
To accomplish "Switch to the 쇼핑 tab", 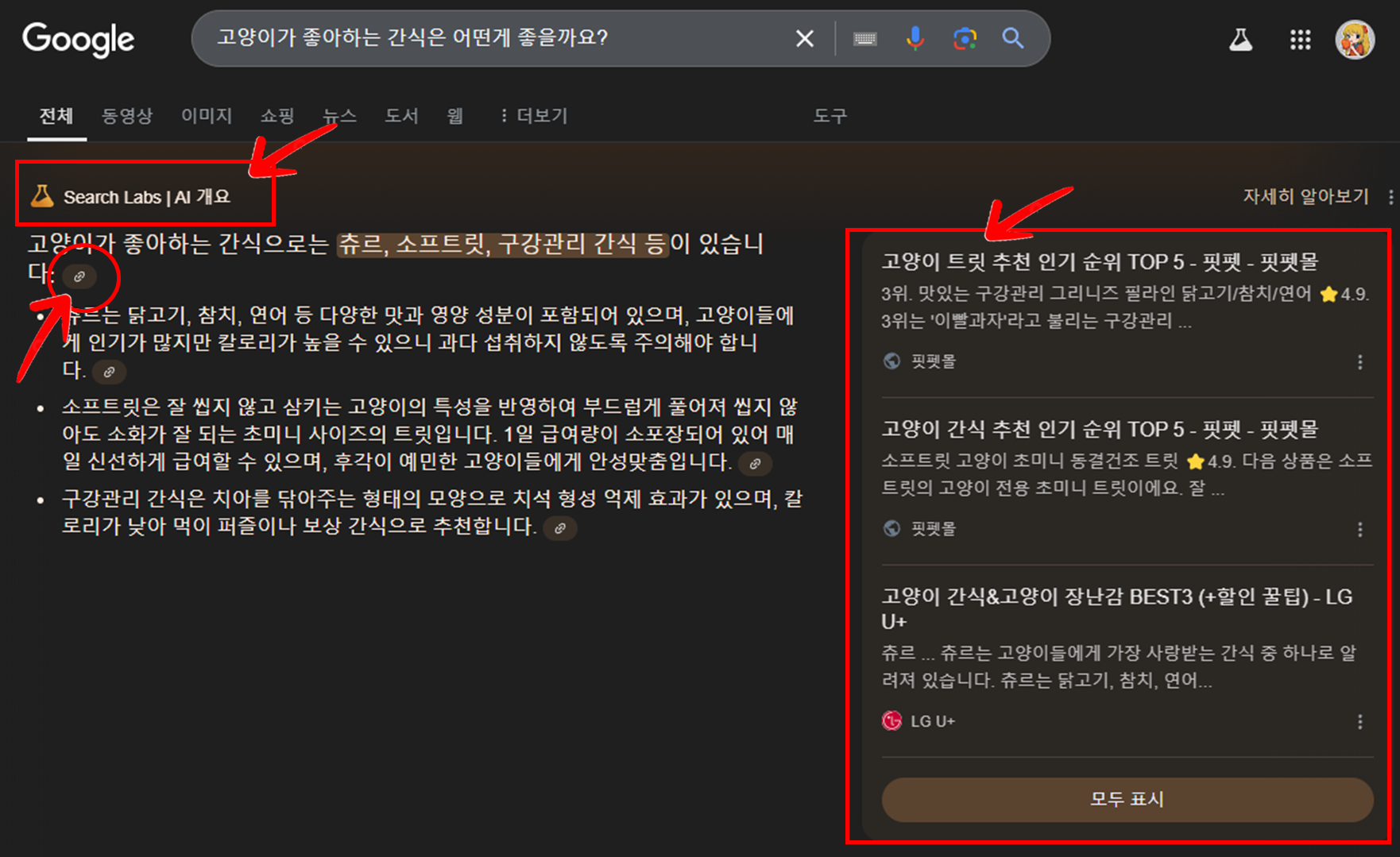I will (277, 116).
